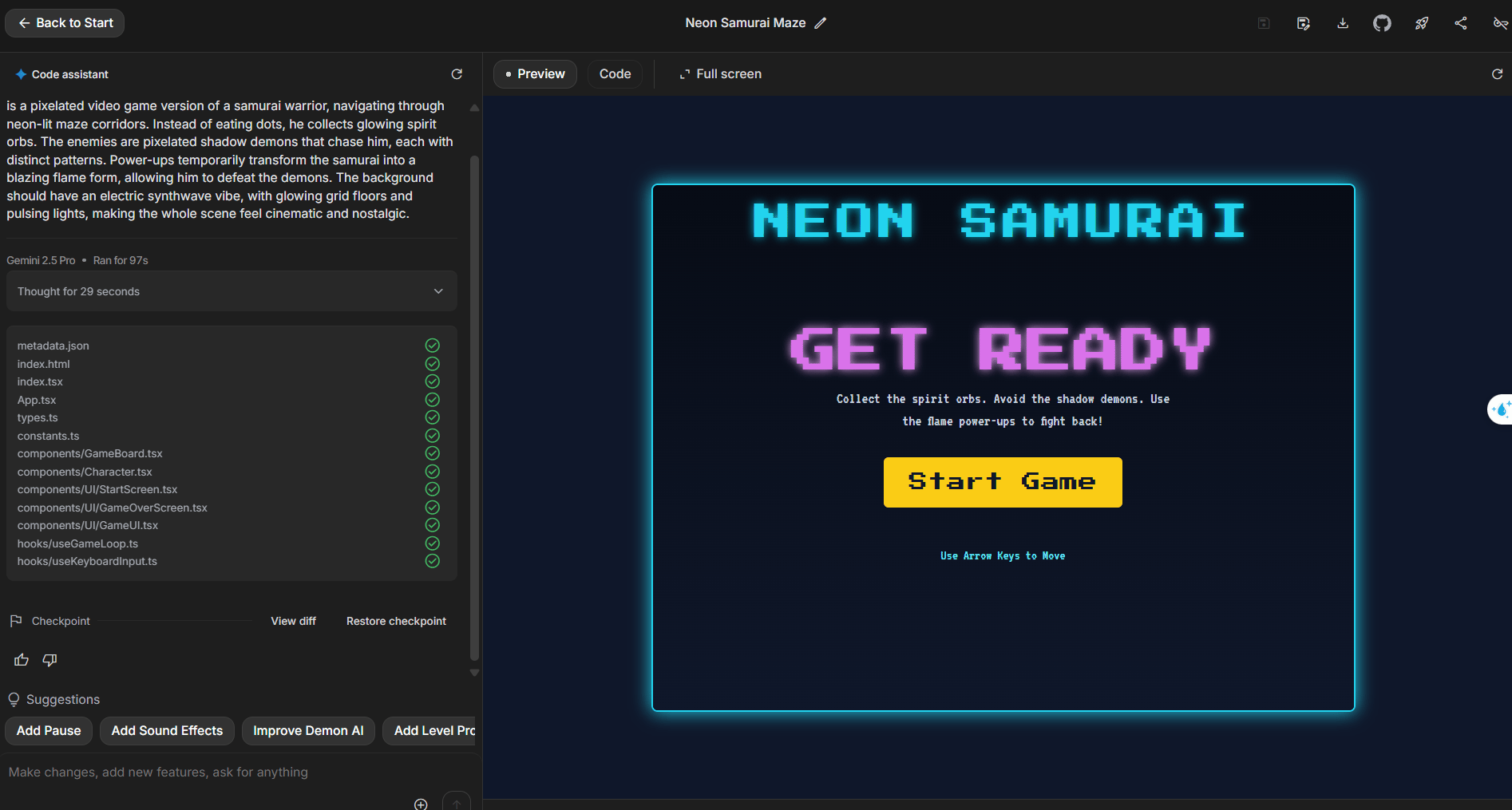Click the thumbs down feedback icon

(x=49, y=660)
